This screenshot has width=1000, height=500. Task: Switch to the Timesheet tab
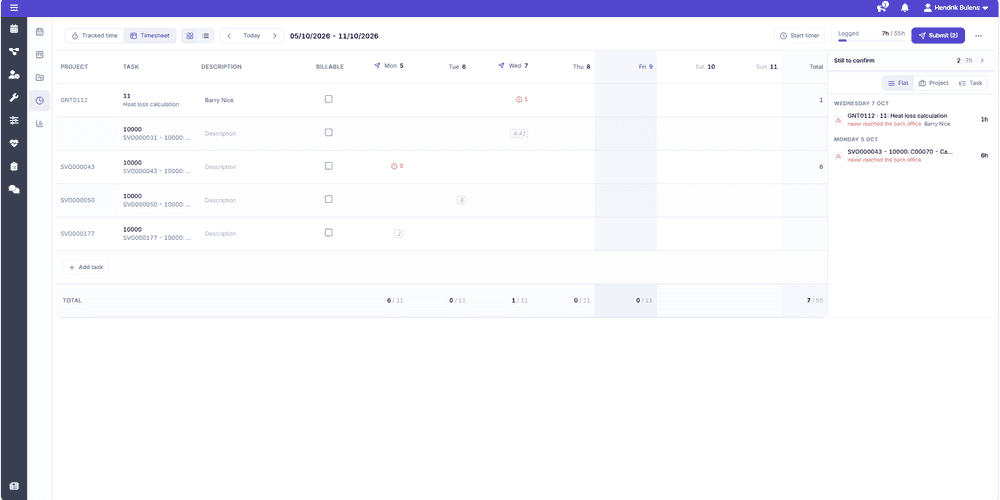tap(150, 36)
